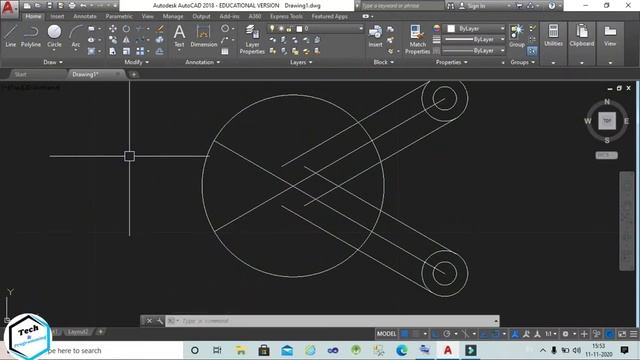
Task: Click the Rotate tool in Modify panel
Action: (126, 29)
